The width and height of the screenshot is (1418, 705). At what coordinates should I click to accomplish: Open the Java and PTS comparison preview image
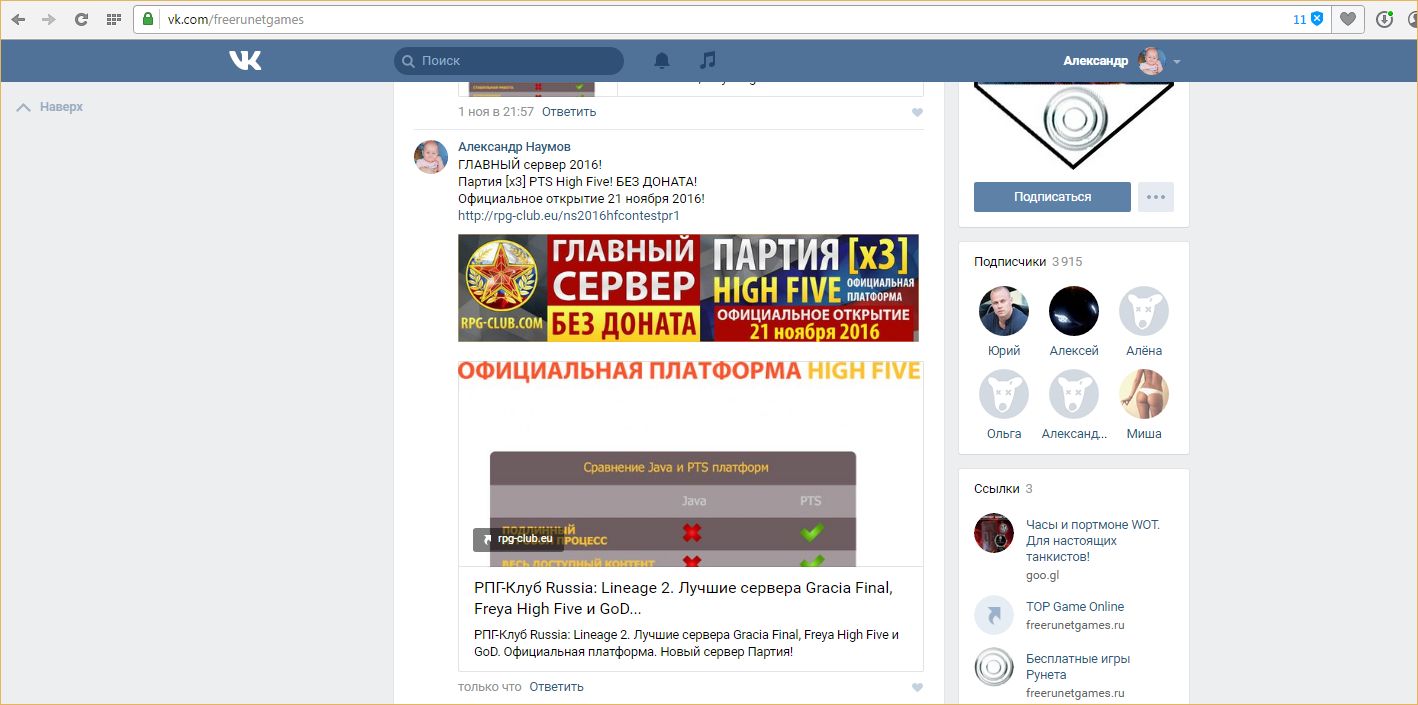pos(690,464)
